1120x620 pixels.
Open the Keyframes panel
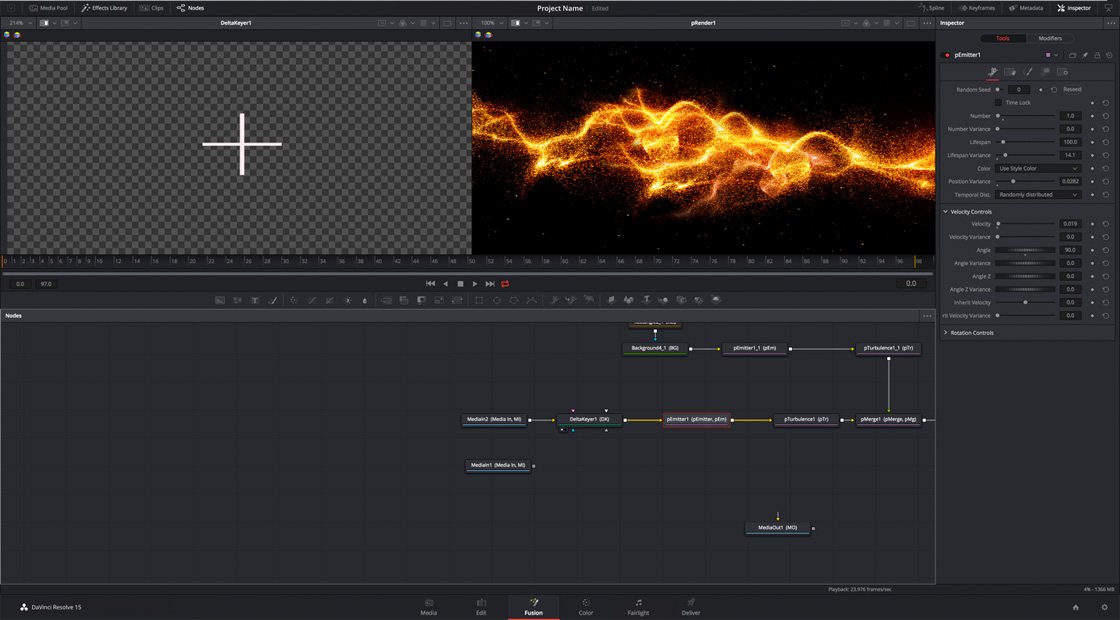pos(977,8)
